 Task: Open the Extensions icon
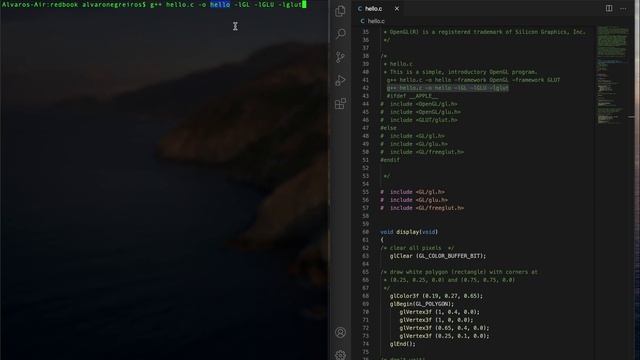point(340,104)
